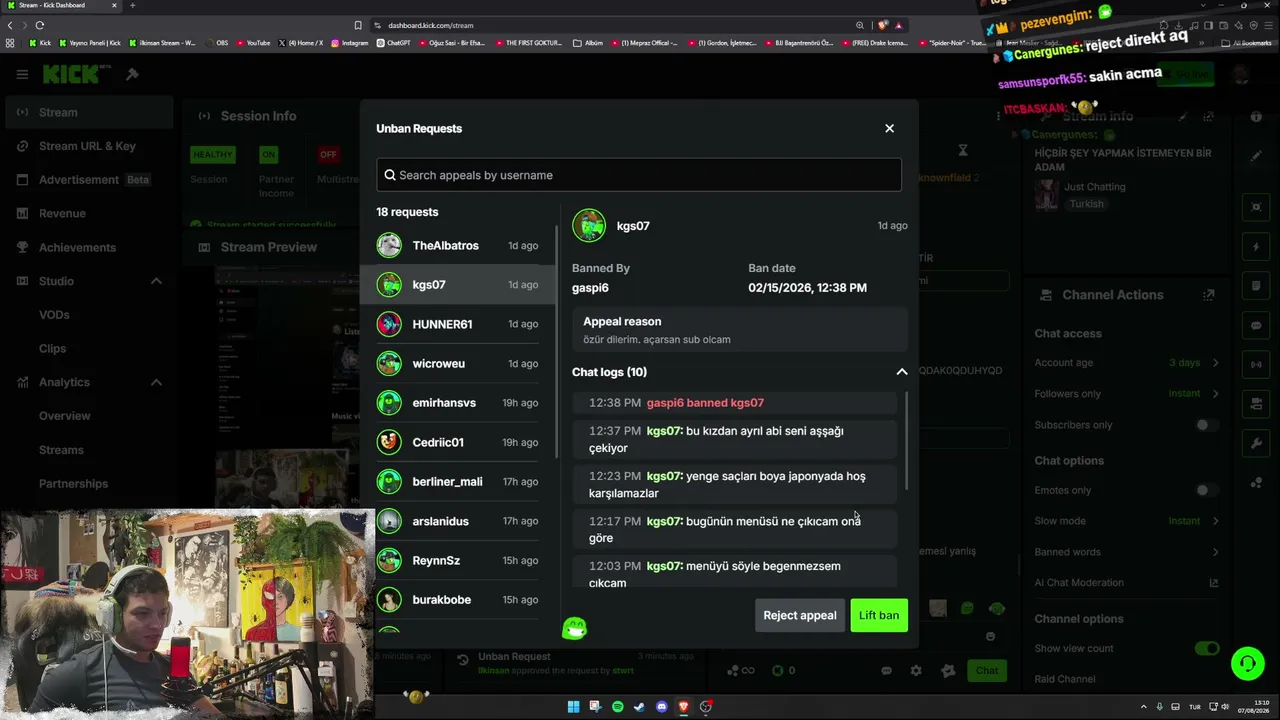Screen dimensions: 1280x720
Task: Open chat settings gear icon
Action: (916, 671)
